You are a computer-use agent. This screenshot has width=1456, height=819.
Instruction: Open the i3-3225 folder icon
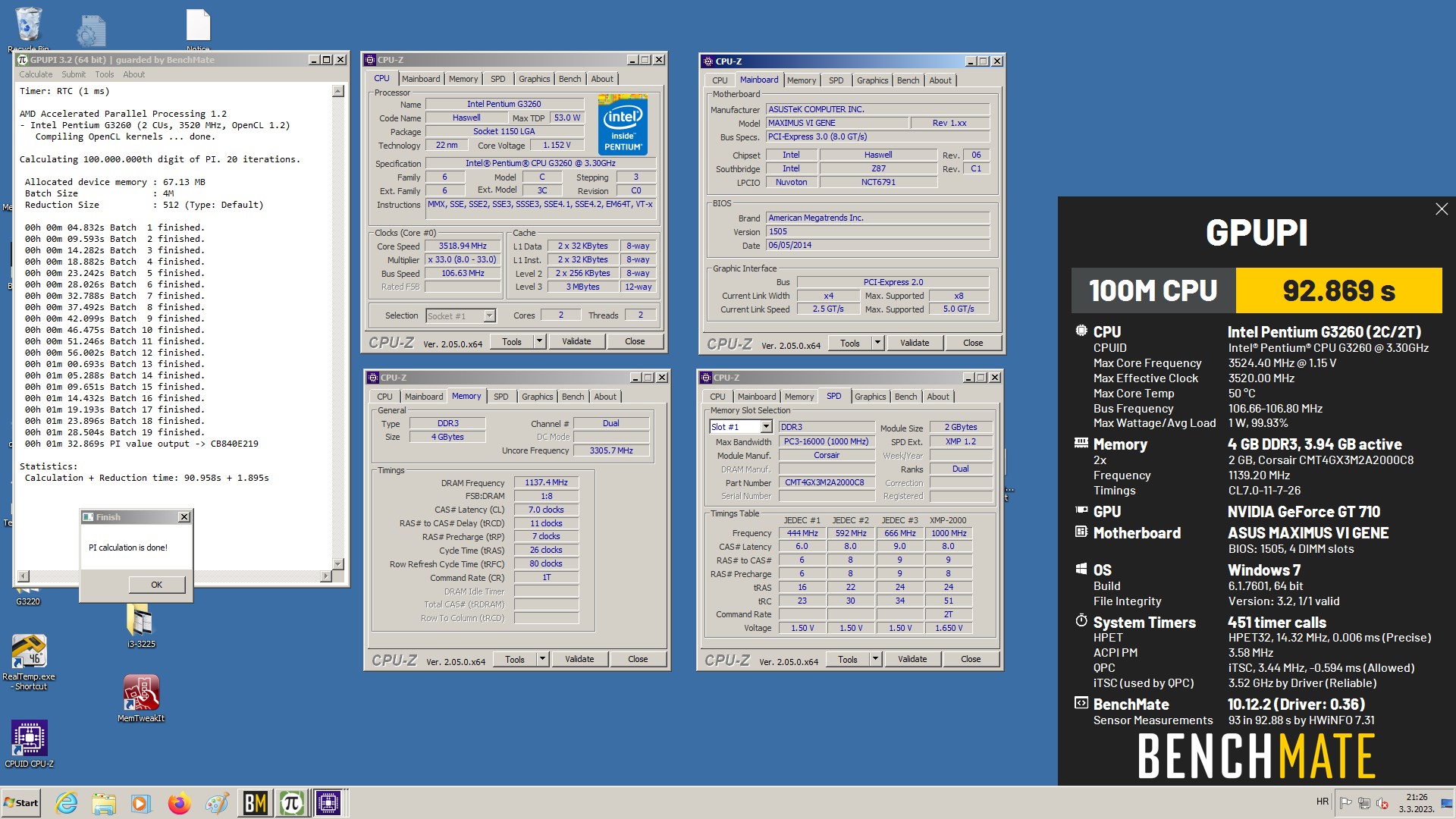[141, 626]
